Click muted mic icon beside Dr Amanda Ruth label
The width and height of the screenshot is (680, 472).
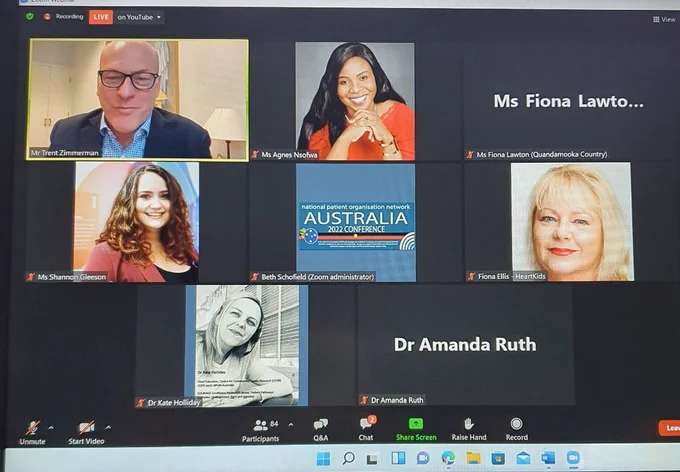click(x=364, y=400)
